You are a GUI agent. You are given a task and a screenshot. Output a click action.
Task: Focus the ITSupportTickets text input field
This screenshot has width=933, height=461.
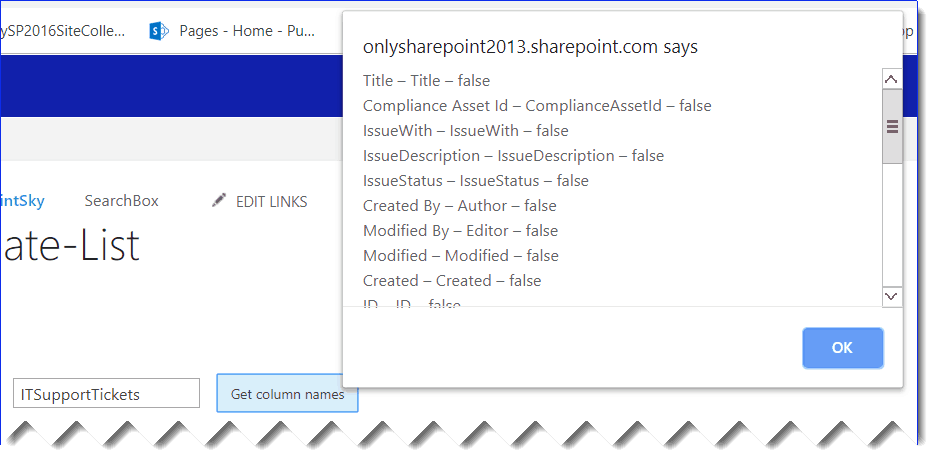tap(106, 394)
